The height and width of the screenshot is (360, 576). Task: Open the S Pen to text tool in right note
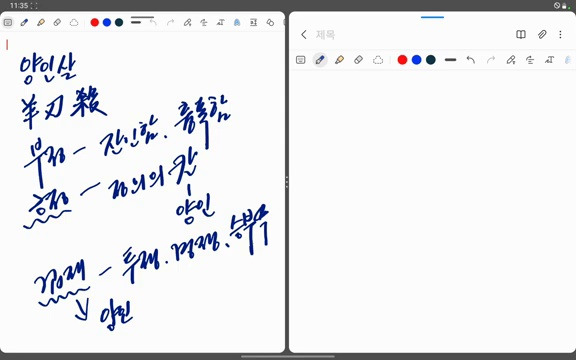pos(511,60)
